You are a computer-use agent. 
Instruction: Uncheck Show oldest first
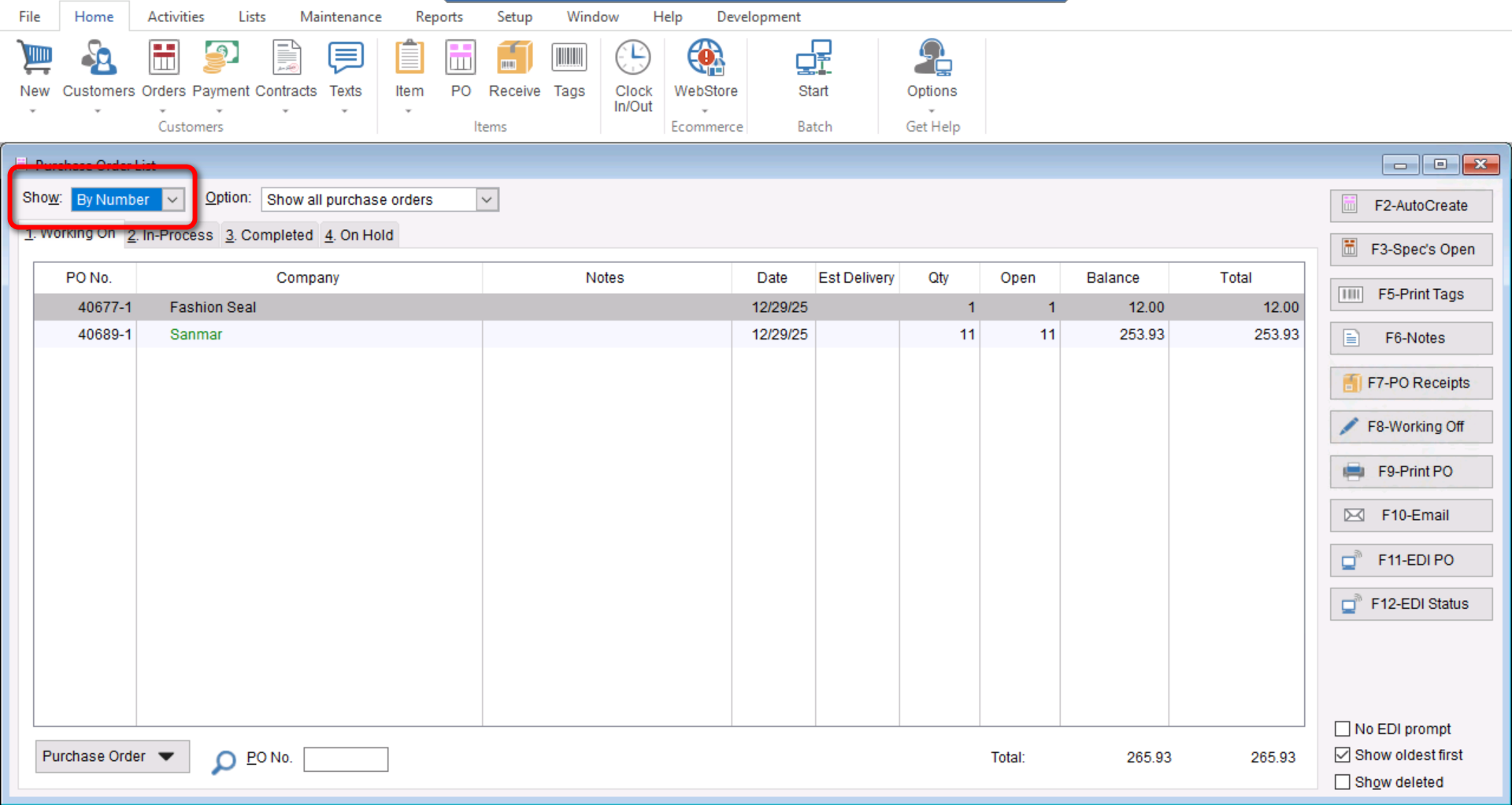click(x=1343, y=755)
